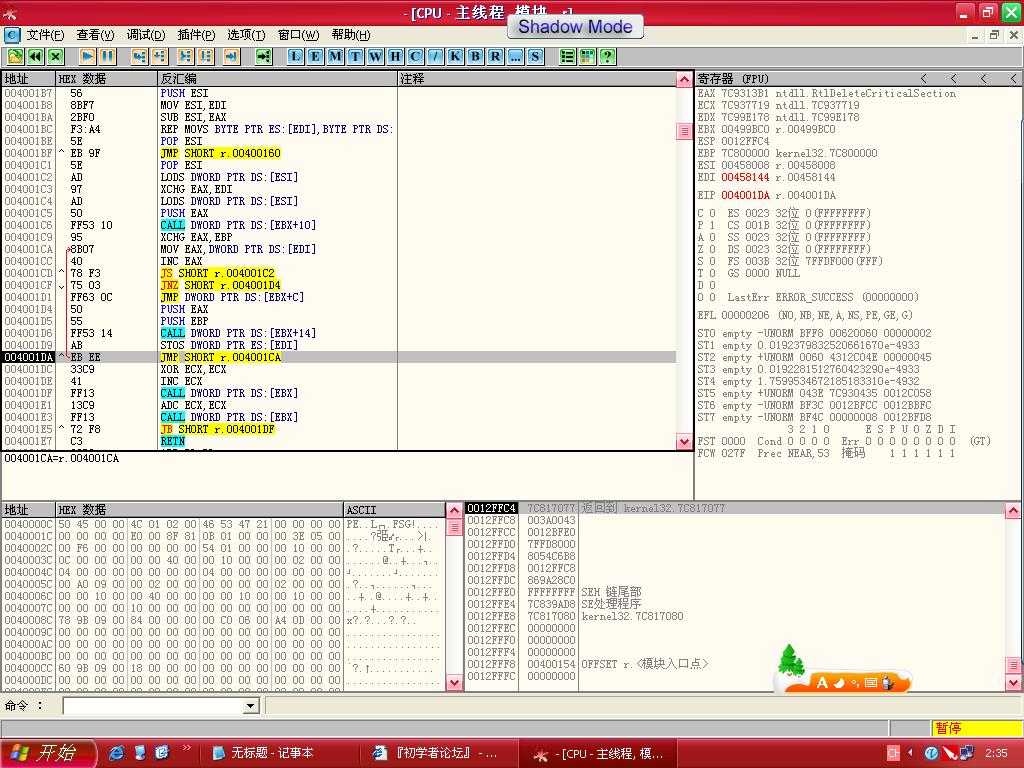Open the 文件(F) menu

(x=45, y=35)
